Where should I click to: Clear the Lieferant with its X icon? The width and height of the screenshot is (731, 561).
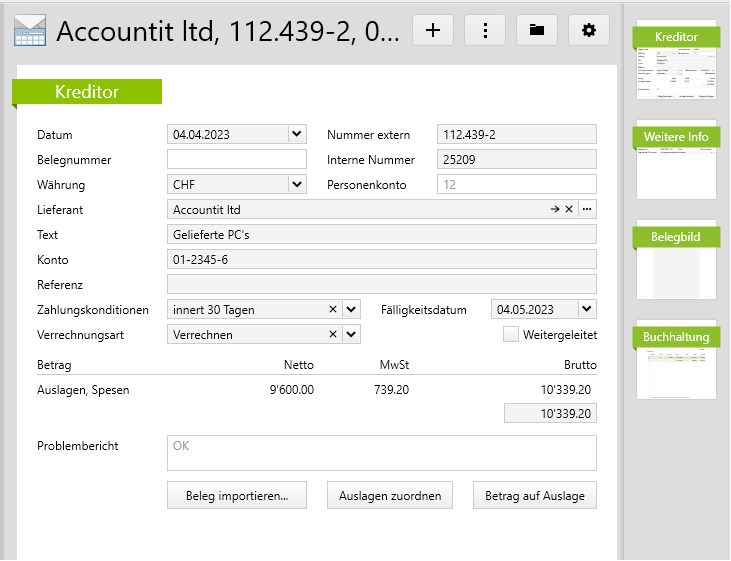pyautogui.click(x=568, y=210)
